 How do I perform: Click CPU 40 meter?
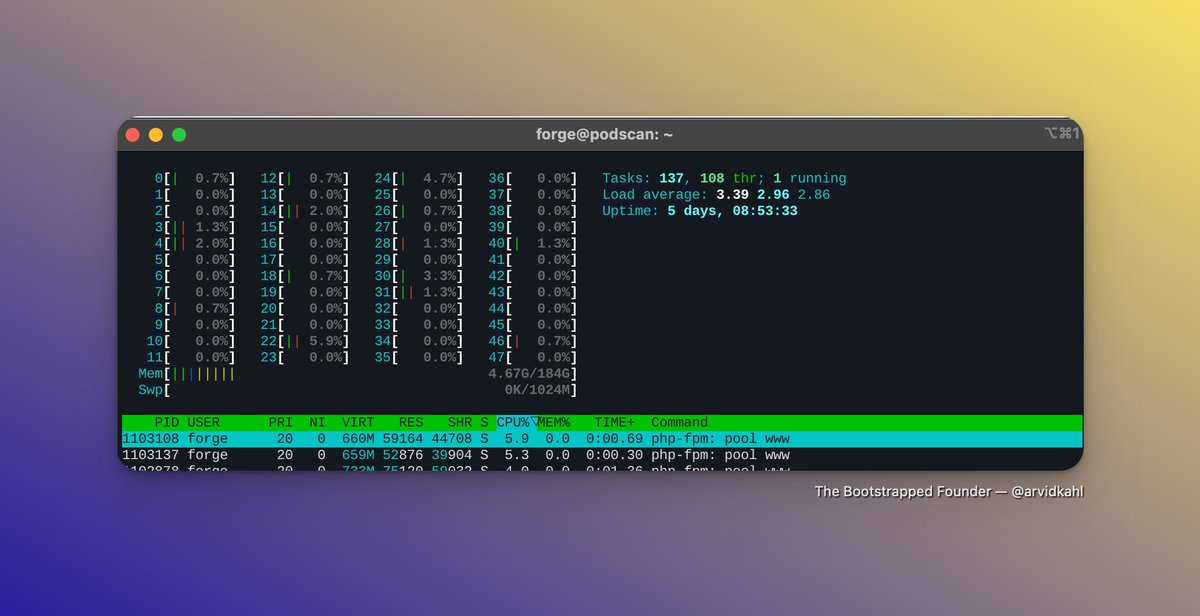532,243
